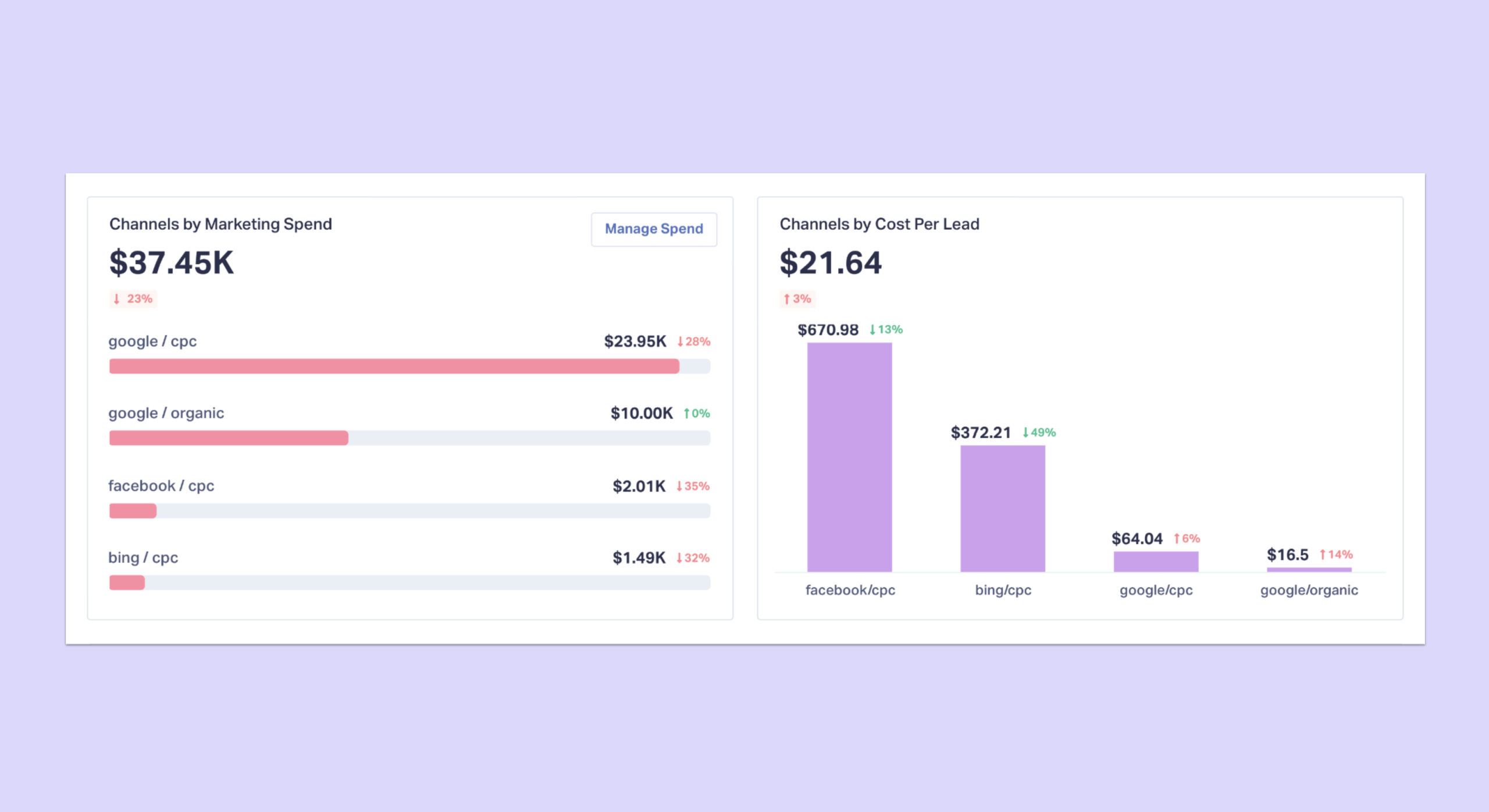Image resolution: width=1489 pixels, height=812 pixels.
Task: Click the 13% down indicator above facebook/cpc bar
Action: 886,330
